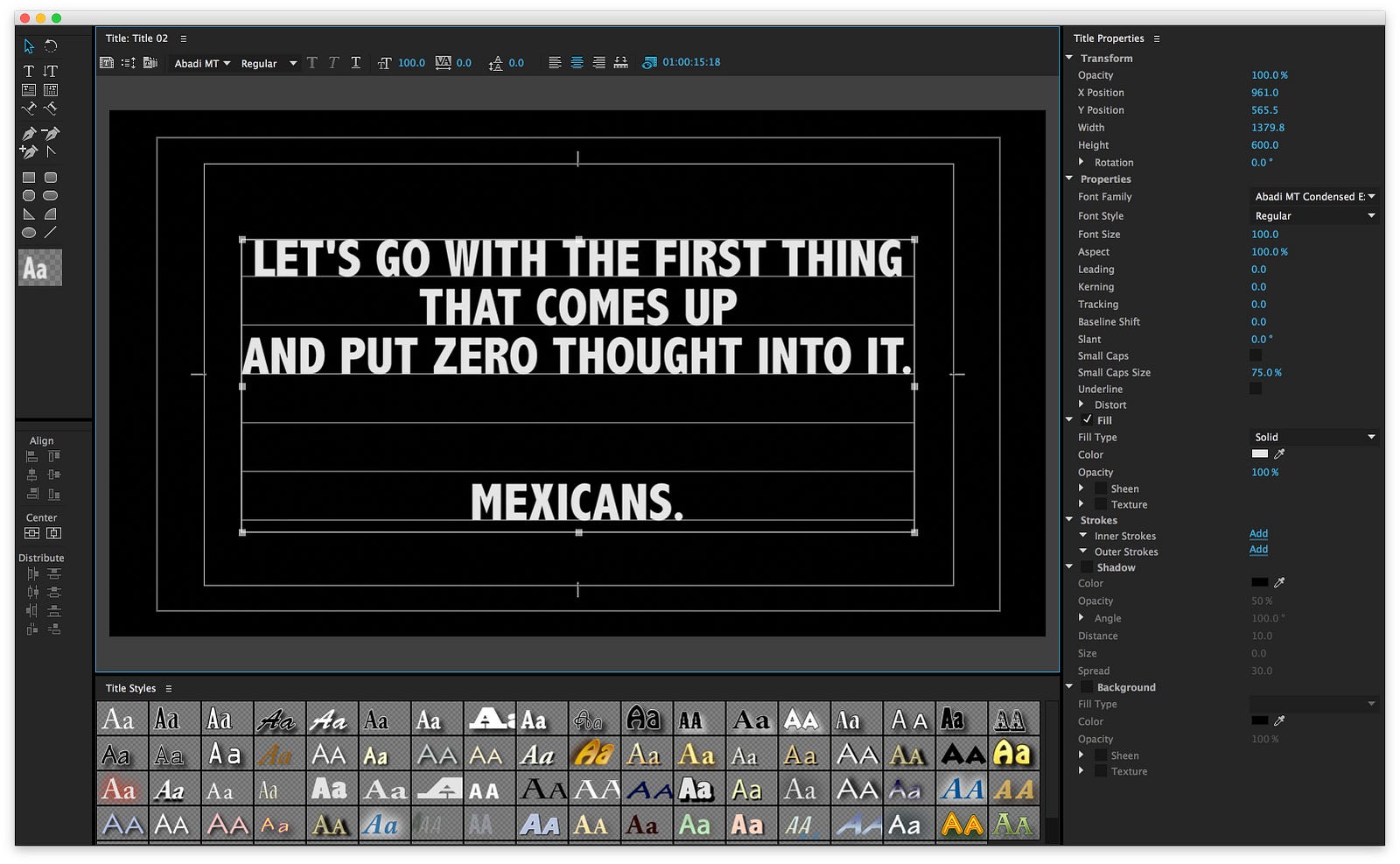
Task: Select the Ellipse shape tool
Action: 29,233
